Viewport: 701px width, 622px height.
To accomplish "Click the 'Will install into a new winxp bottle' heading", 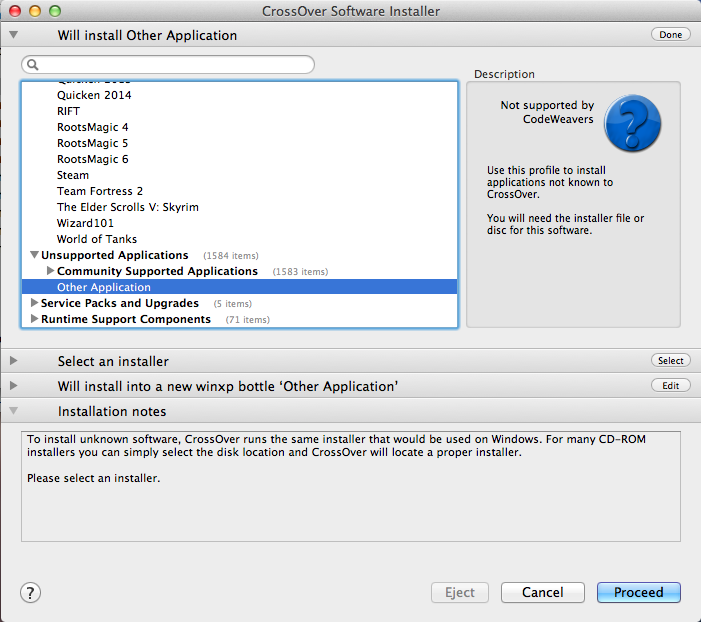I will tap(228, 386).
